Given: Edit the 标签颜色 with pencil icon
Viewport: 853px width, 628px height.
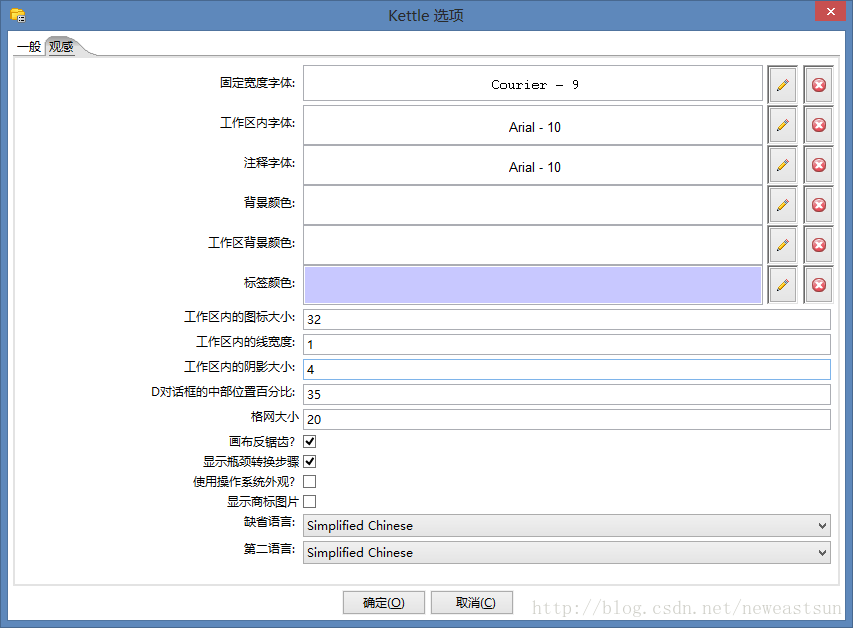Looking at the screenshot, I should 782,285.
